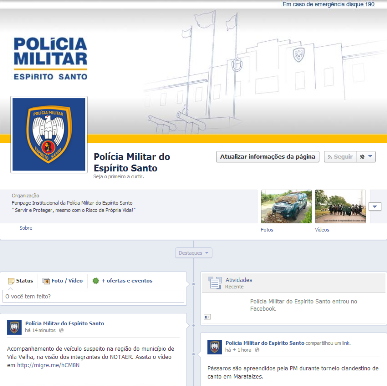Click the Foto / Vídeo camera icon
The width and height of the screenshot is (387, 386).
[x=46, y=281]
